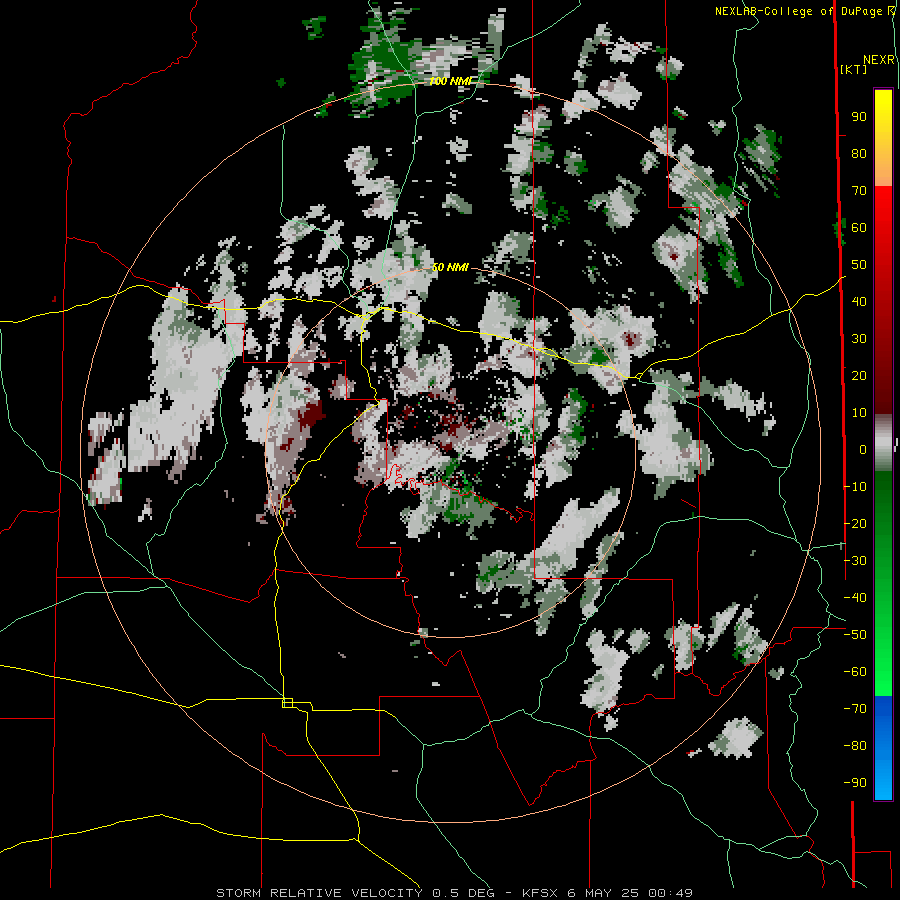This screenshot has width=900, height=900.
Task: Click the -80 value on the velocity scale
Action: tap(855, 746)
